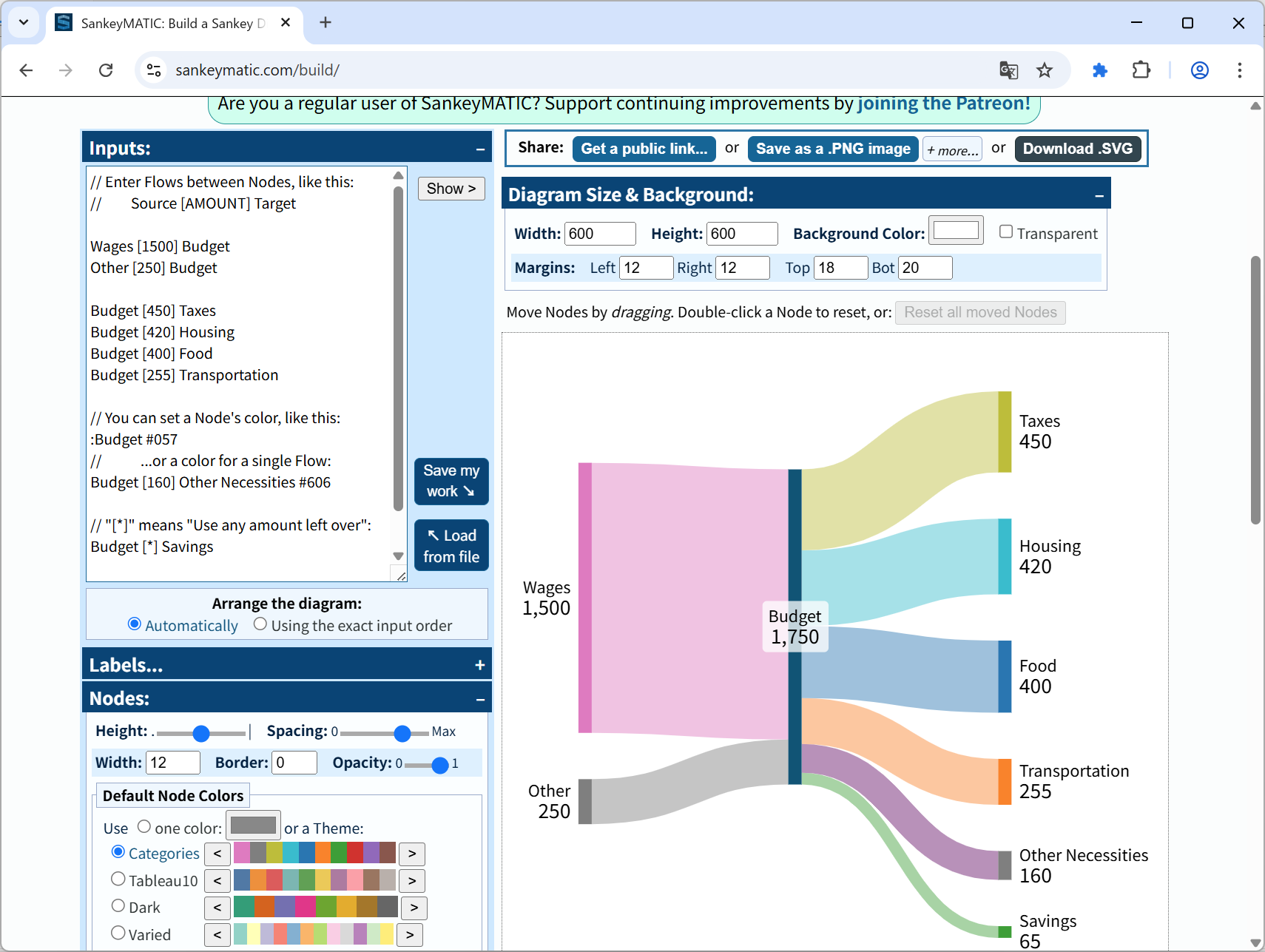Show next Tableau10 theme variation

pyautogui.click(x=412, y=881)
